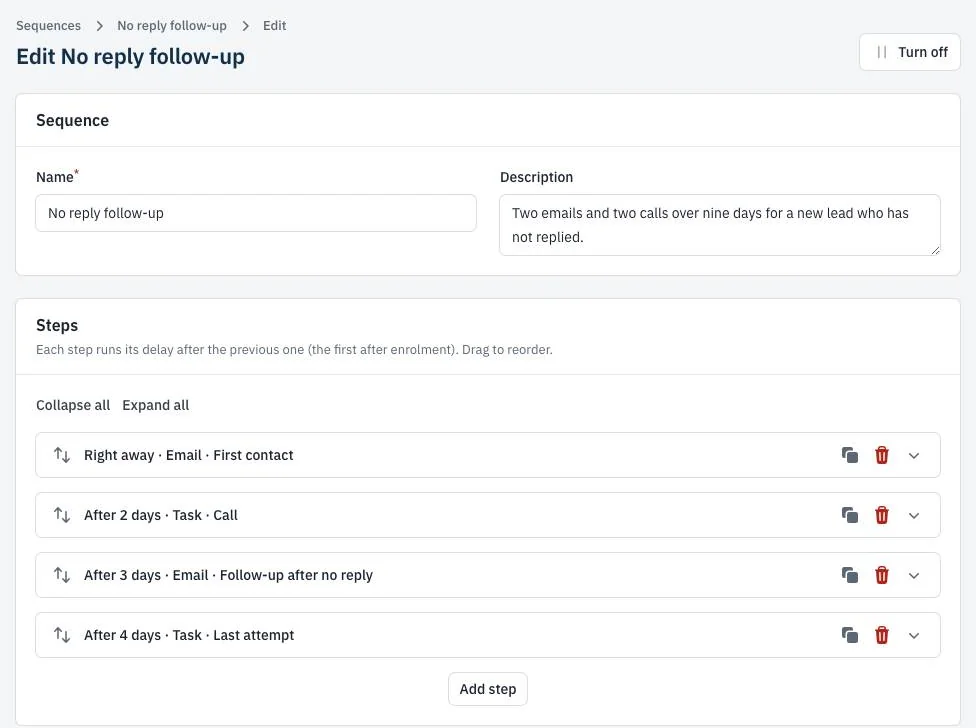
Task: Duplicate the Last attempt step
Action: pyautogui.click(x=850, y=635)
